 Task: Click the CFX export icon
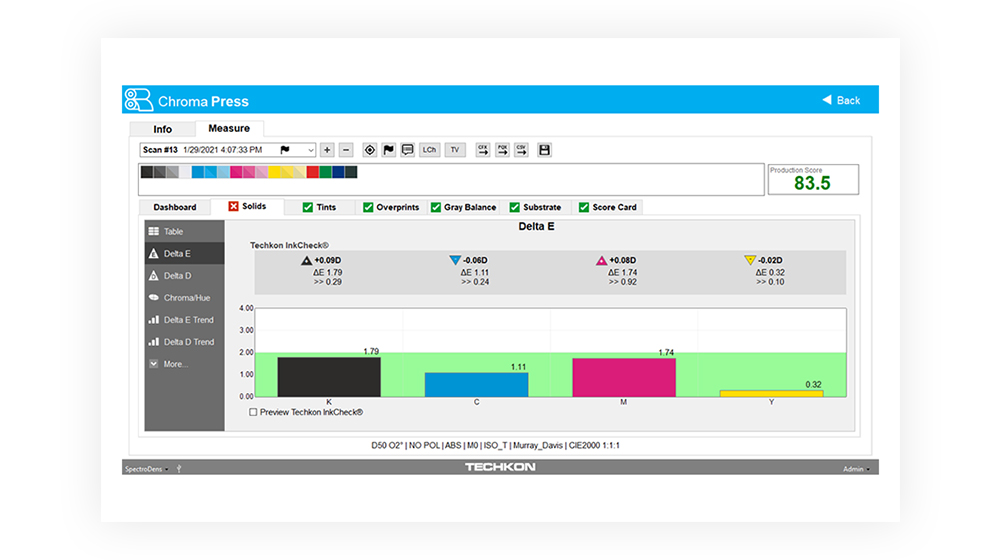483,150
